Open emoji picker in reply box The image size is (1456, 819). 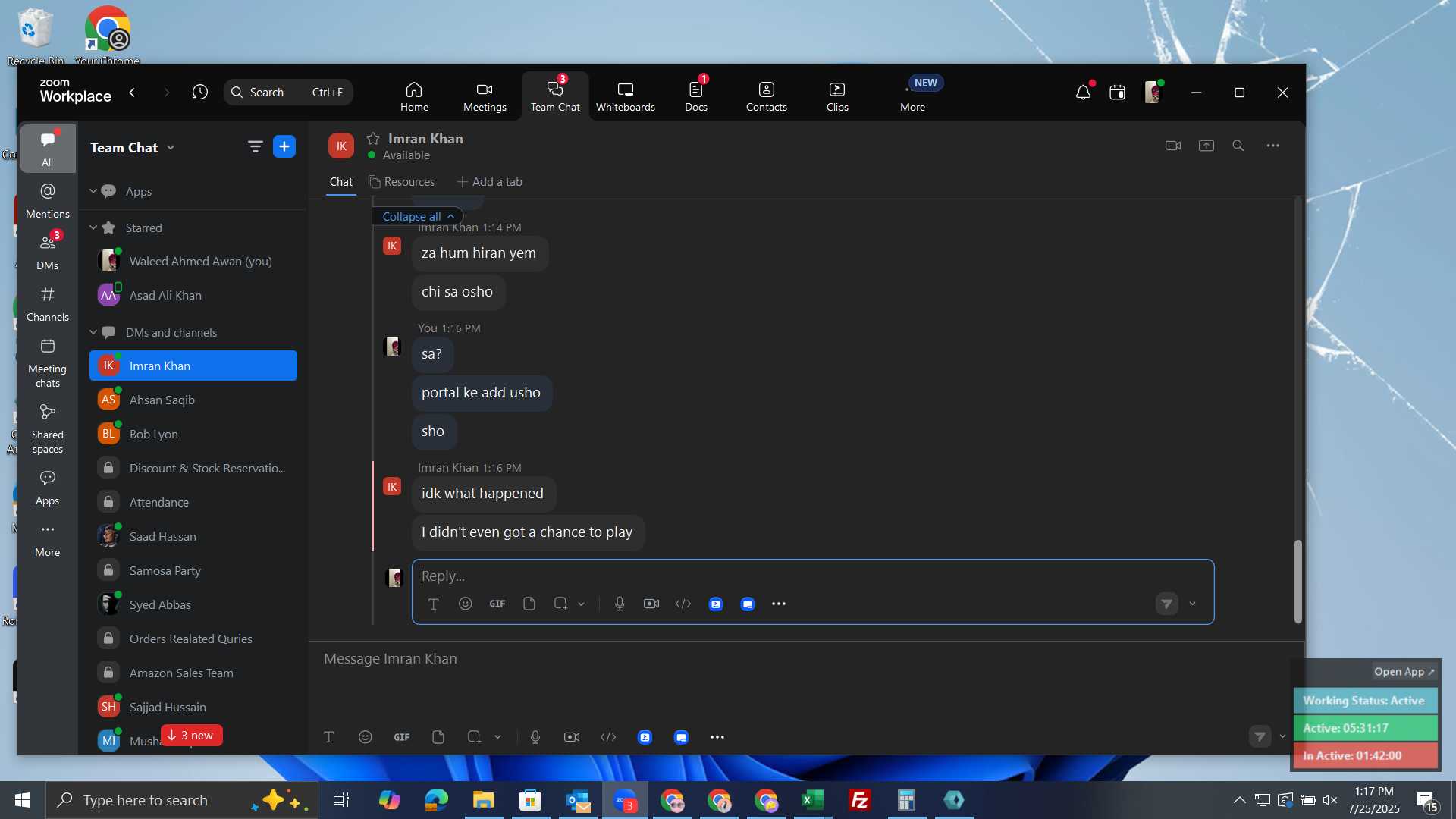[466, 604]
